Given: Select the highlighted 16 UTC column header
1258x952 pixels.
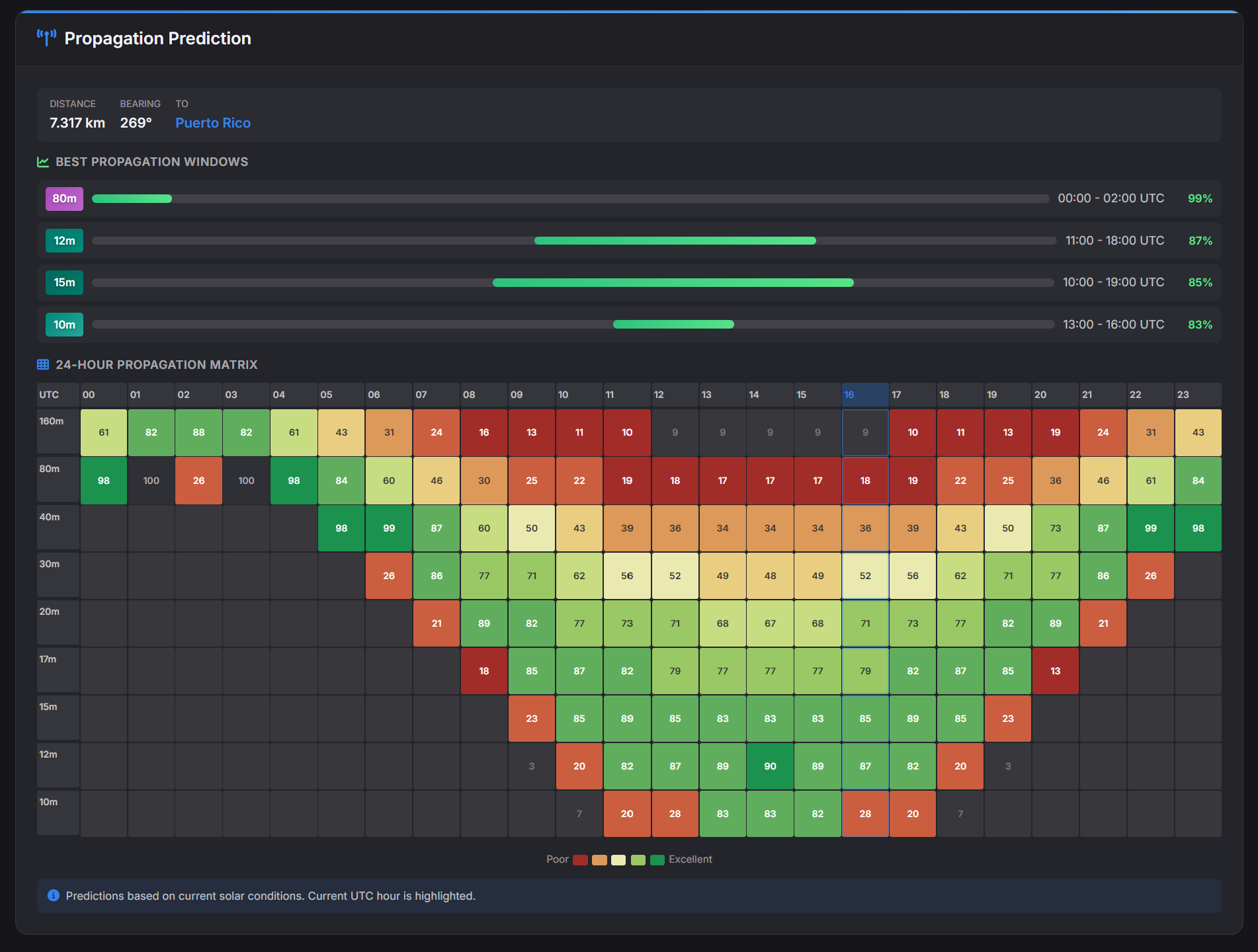Looking at the screenshot, I should [864, 395].
